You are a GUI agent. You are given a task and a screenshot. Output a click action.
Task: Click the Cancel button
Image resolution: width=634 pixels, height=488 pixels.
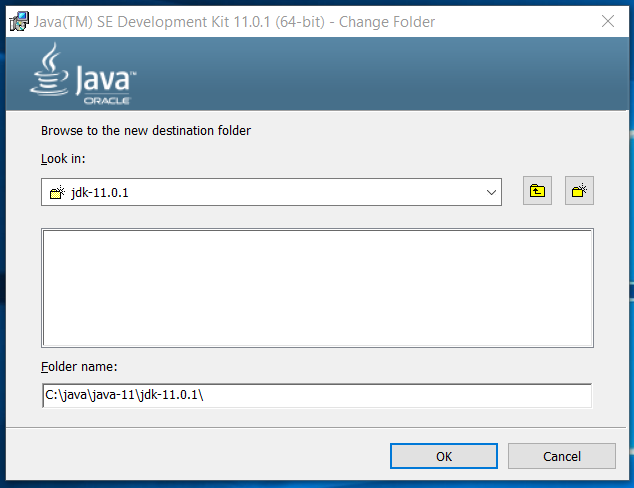pyautogui.click(x=562, y=456)
